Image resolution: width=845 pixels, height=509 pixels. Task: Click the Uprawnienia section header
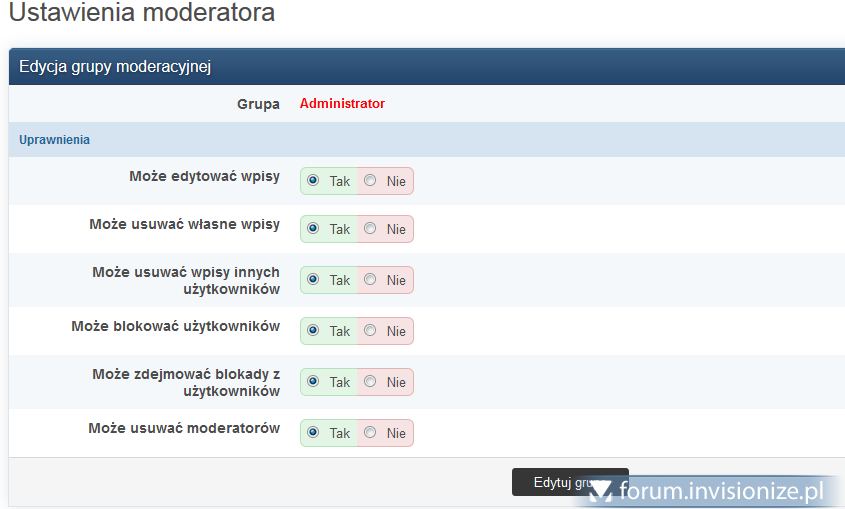tap(54, 140)
